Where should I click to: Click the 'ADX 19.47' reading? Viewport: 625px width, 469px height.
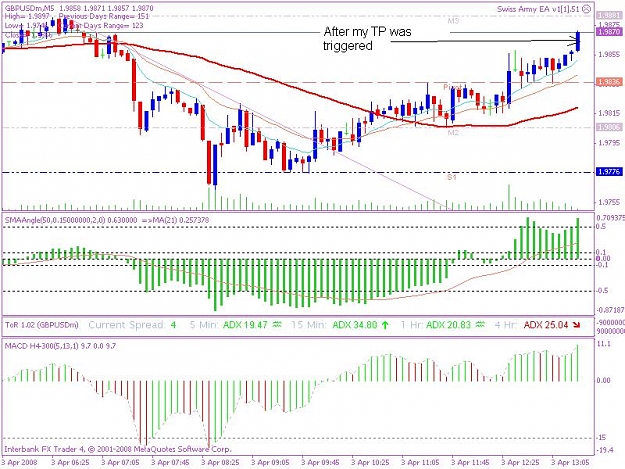pos(245,325)
